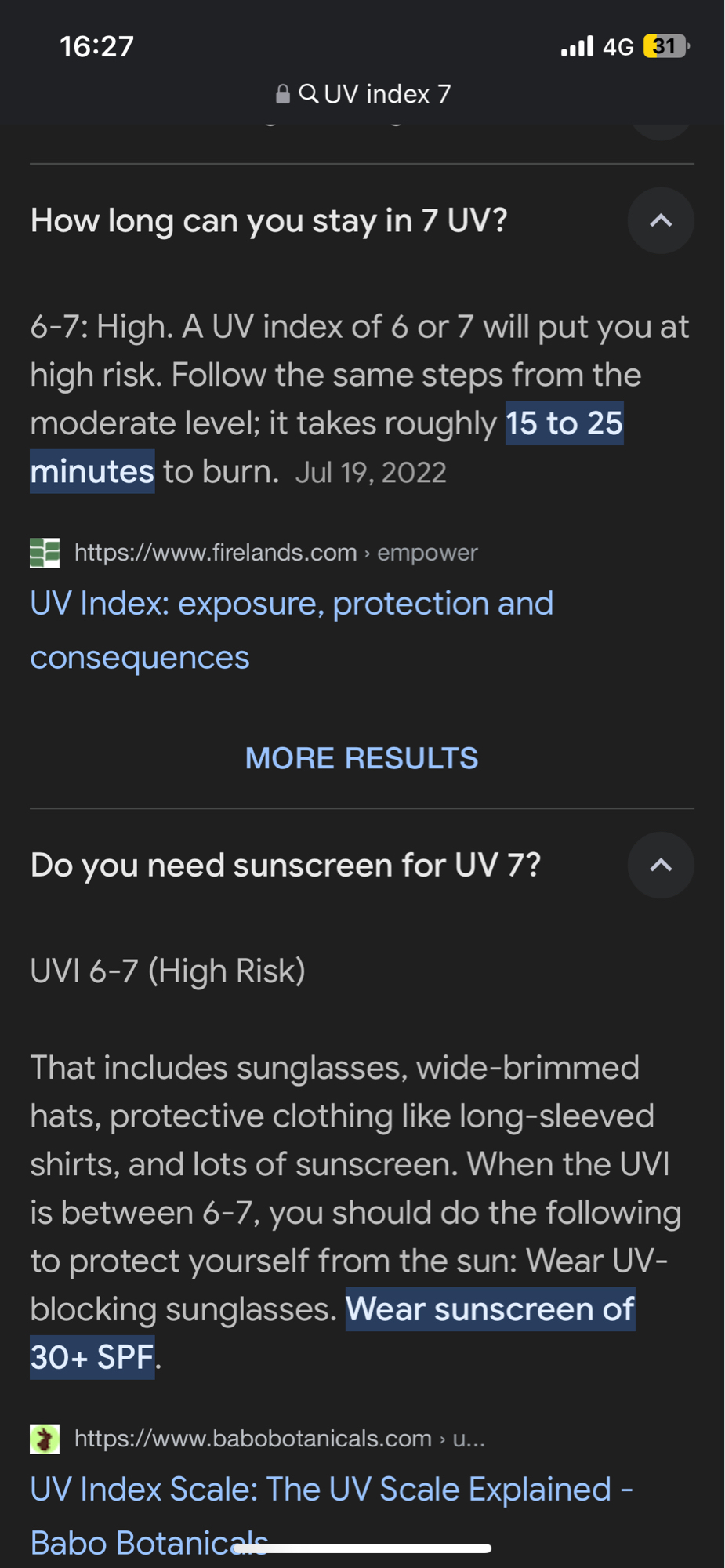The height and width of the screenshot is (1568, 725).
Task: Collapse the 'How long can you stay' answer
Action: coord(661,220)
